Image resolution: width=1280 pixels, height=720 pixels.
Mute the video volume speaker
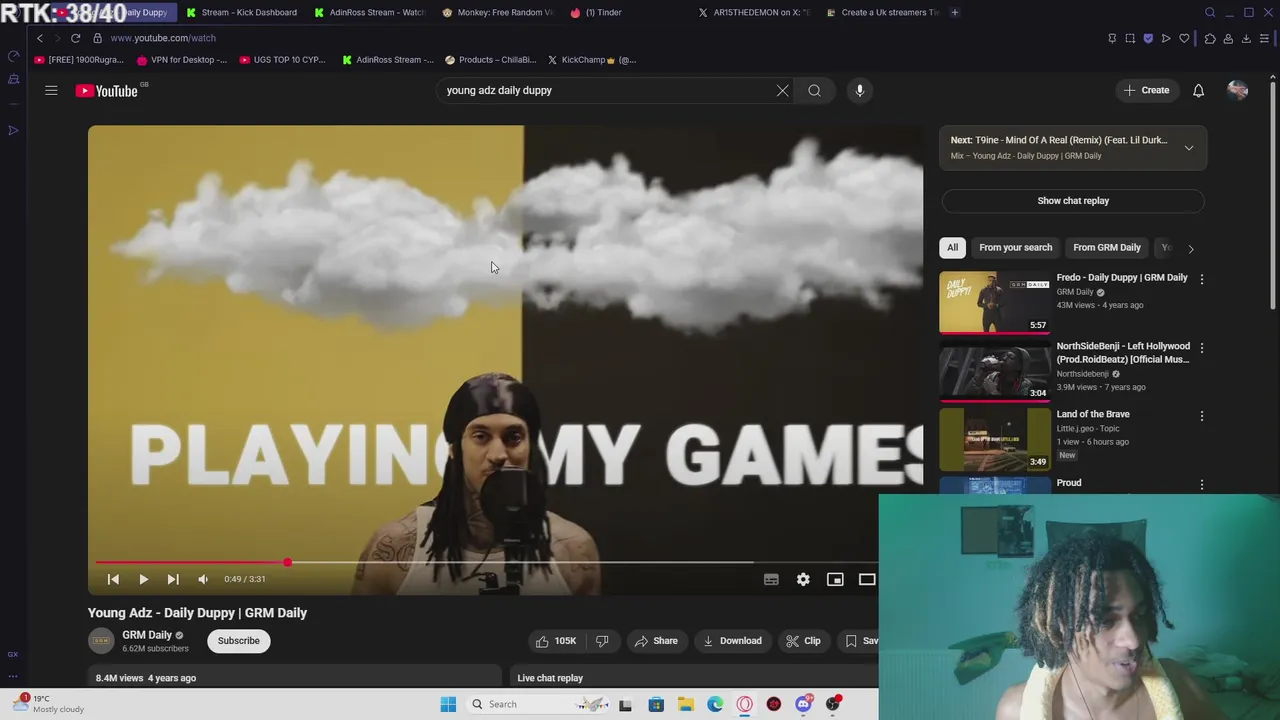point(203,579)
